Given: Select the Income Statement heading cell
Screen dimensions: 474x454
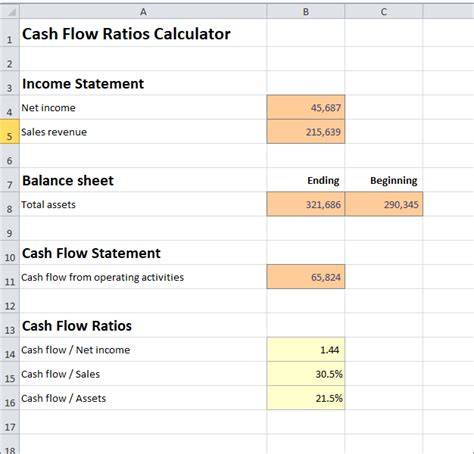Looking at the screenshot, I should (143, 83).
